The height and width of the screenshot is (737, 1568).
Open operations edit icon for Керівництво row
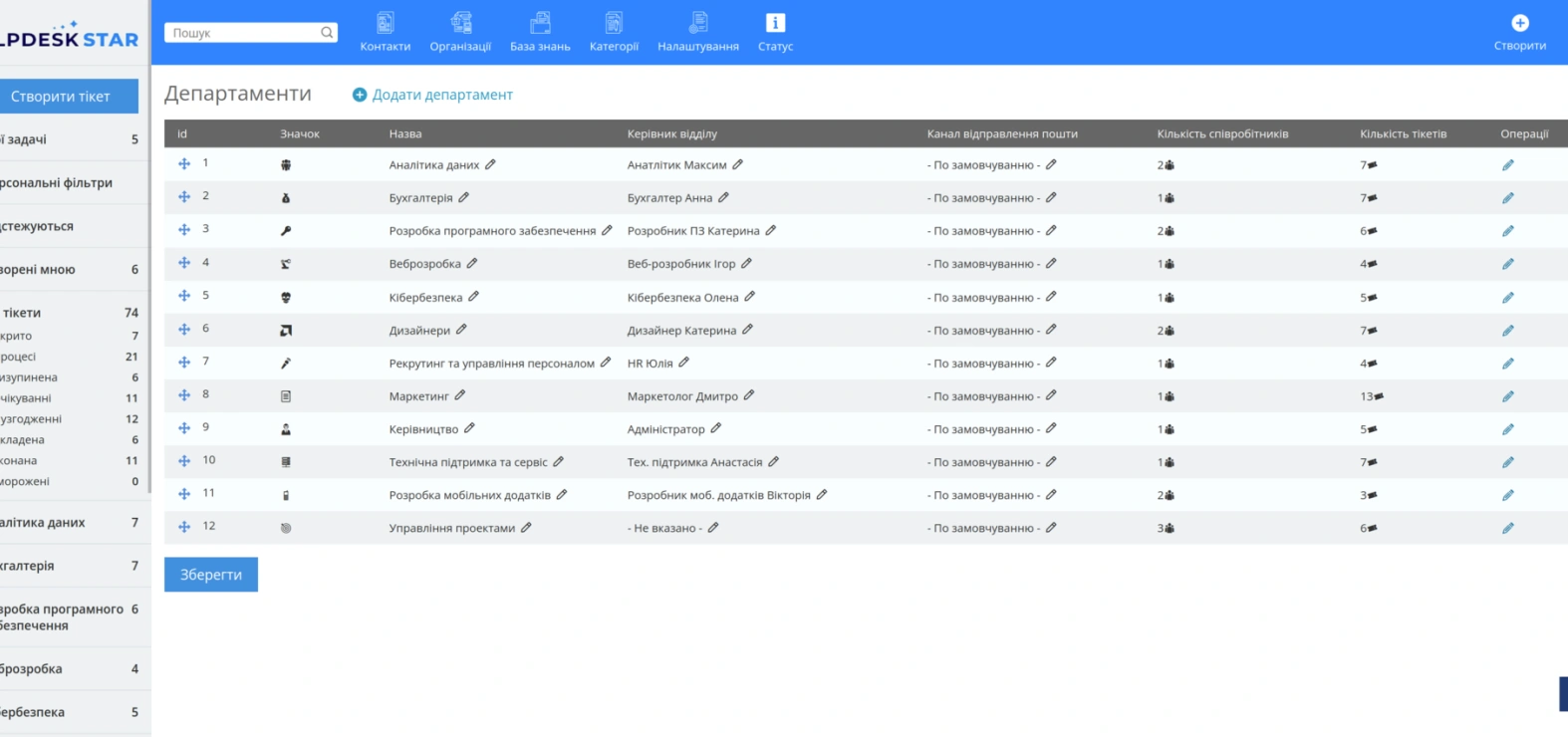pyautogui.click(x=1507, y=429)
